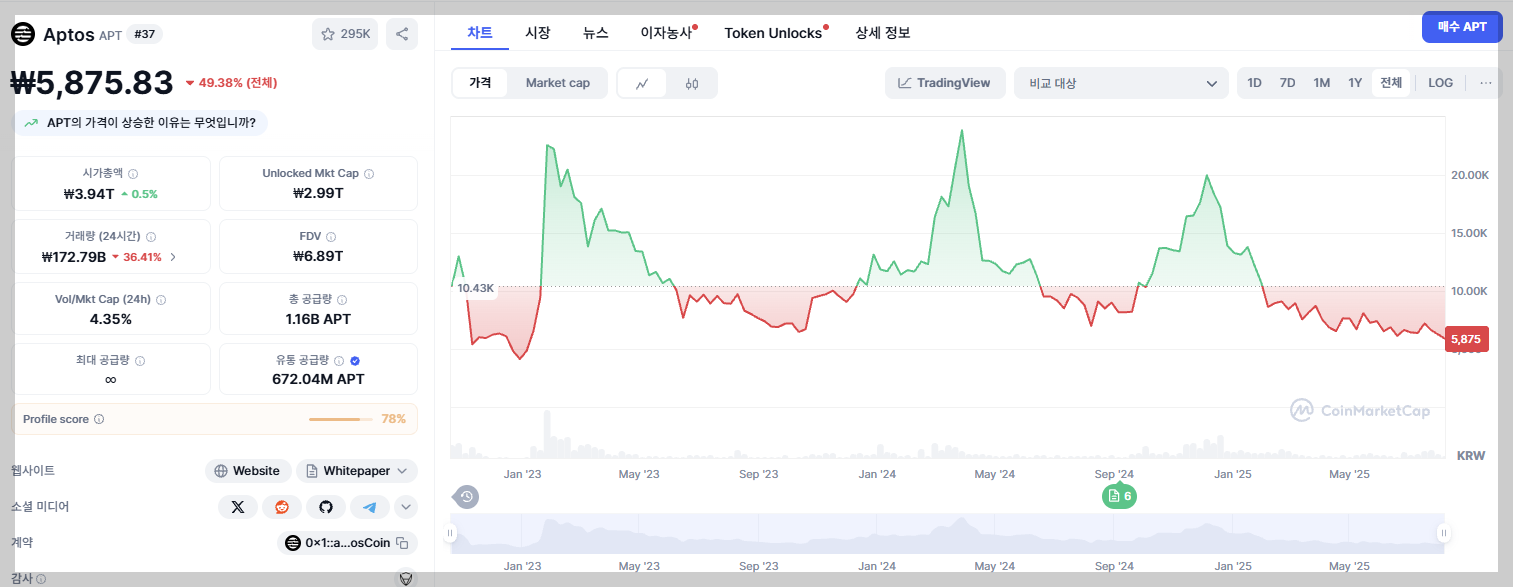This screenshot has height=587, width=1513.
Task: Set chart range to 1Y
Action: [x=1355, y=83]
